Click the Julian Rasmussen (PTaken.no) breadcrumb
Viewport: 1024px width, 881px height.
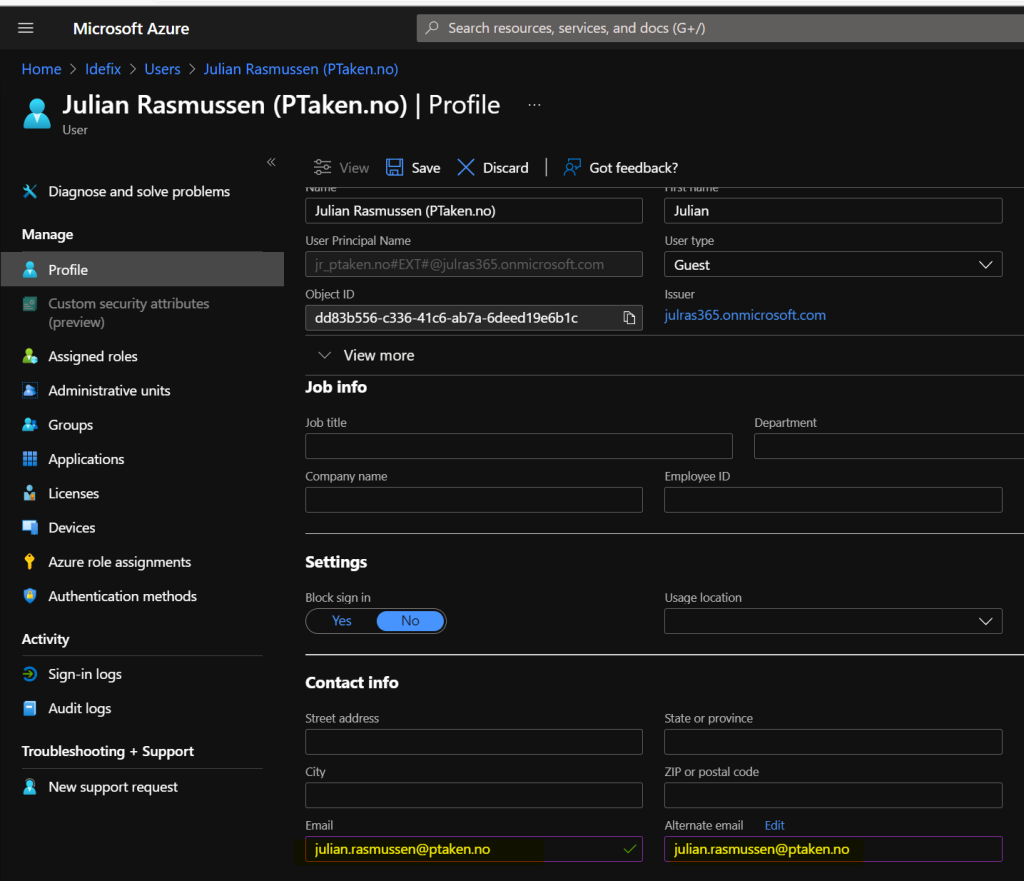click(x=300, y=69)
